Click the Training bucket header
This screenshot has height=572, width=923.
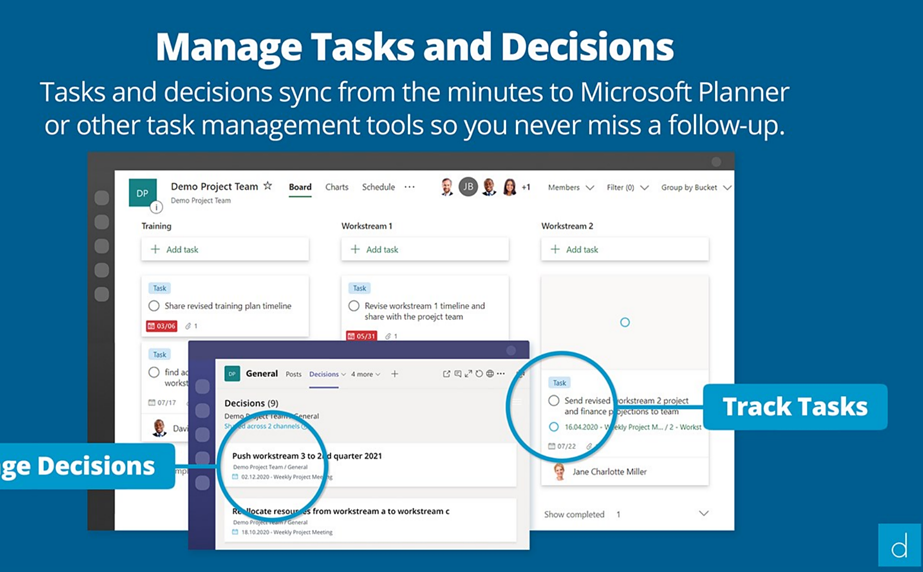[157, 226]
